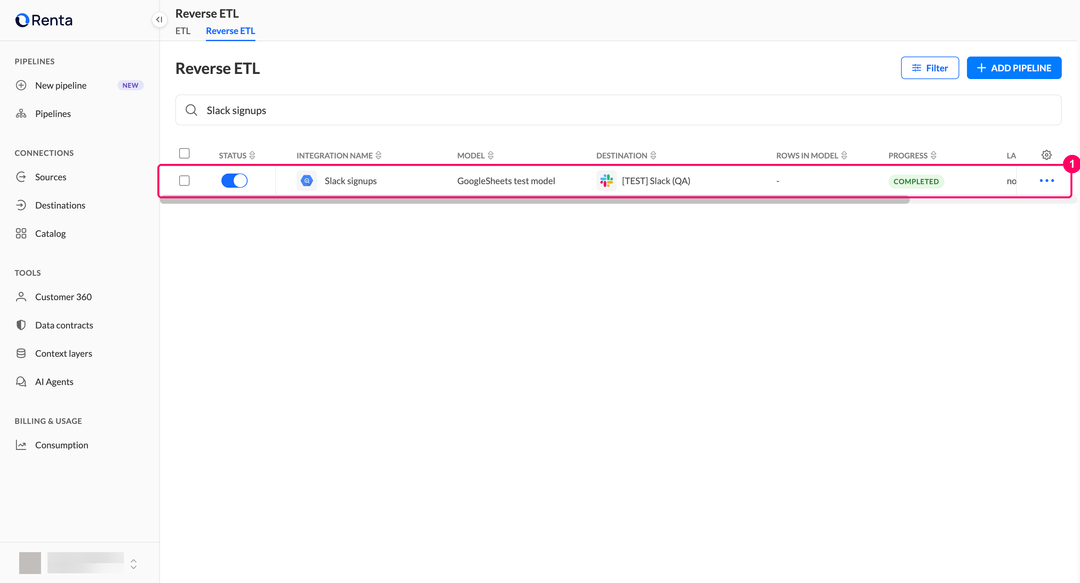1080x583 pixels.
Task: Click the Renta logo
Action: [43, 20]
